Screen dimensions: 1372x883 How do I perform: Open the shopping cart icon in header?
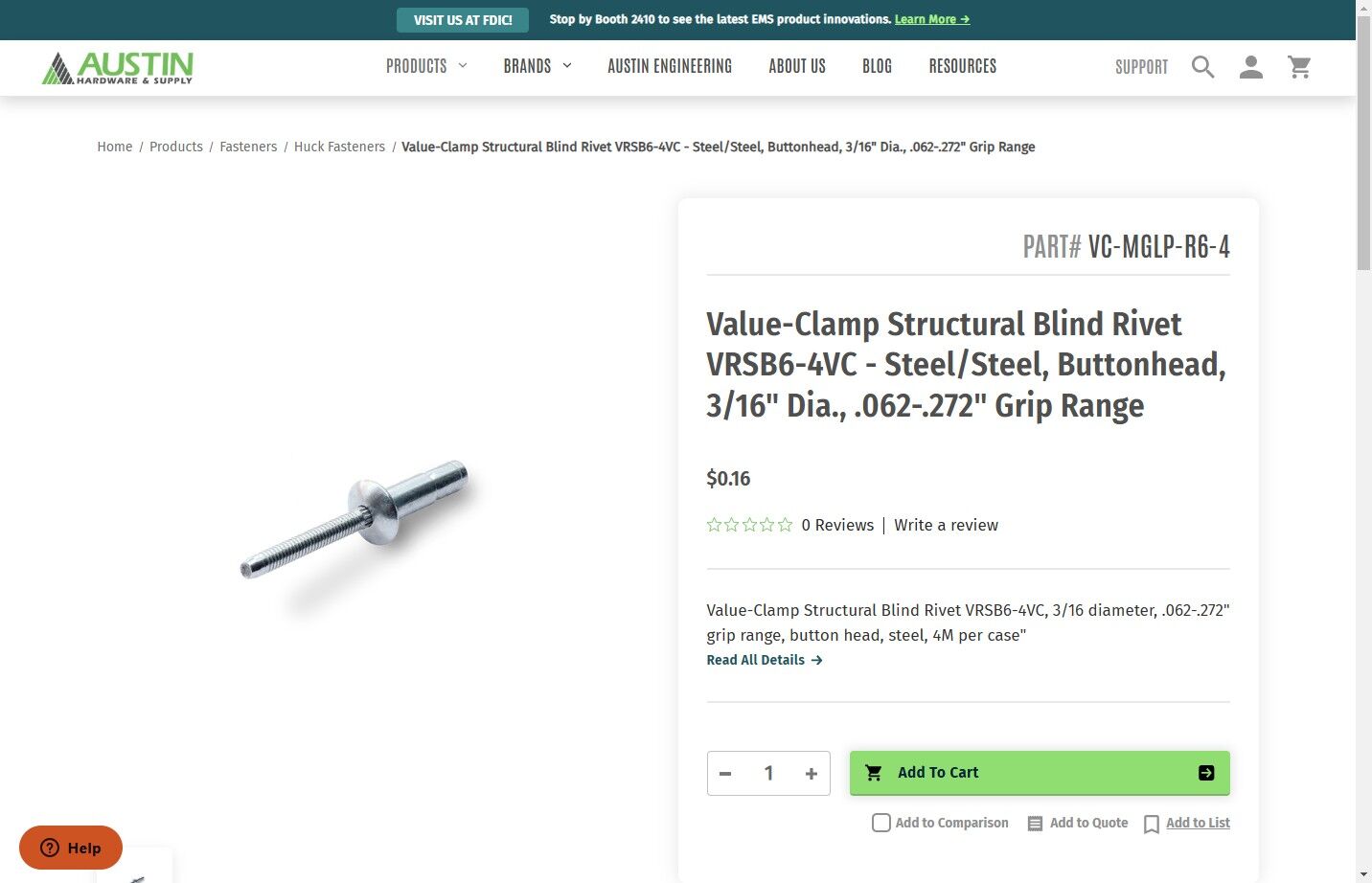(x=1300, y=67)
